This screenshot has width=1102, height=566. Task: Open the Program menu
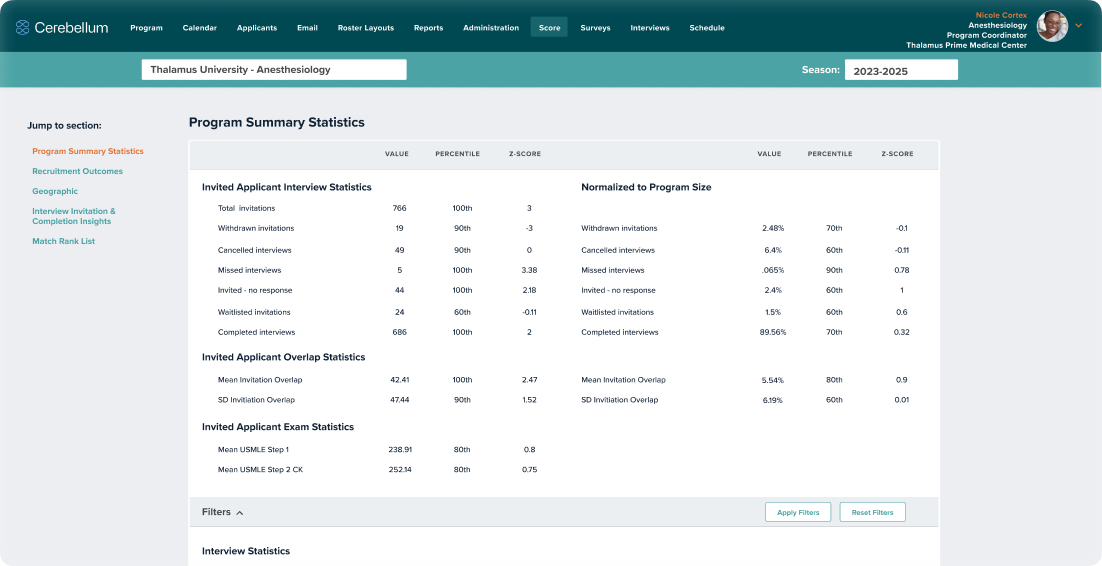click(146, 28)
